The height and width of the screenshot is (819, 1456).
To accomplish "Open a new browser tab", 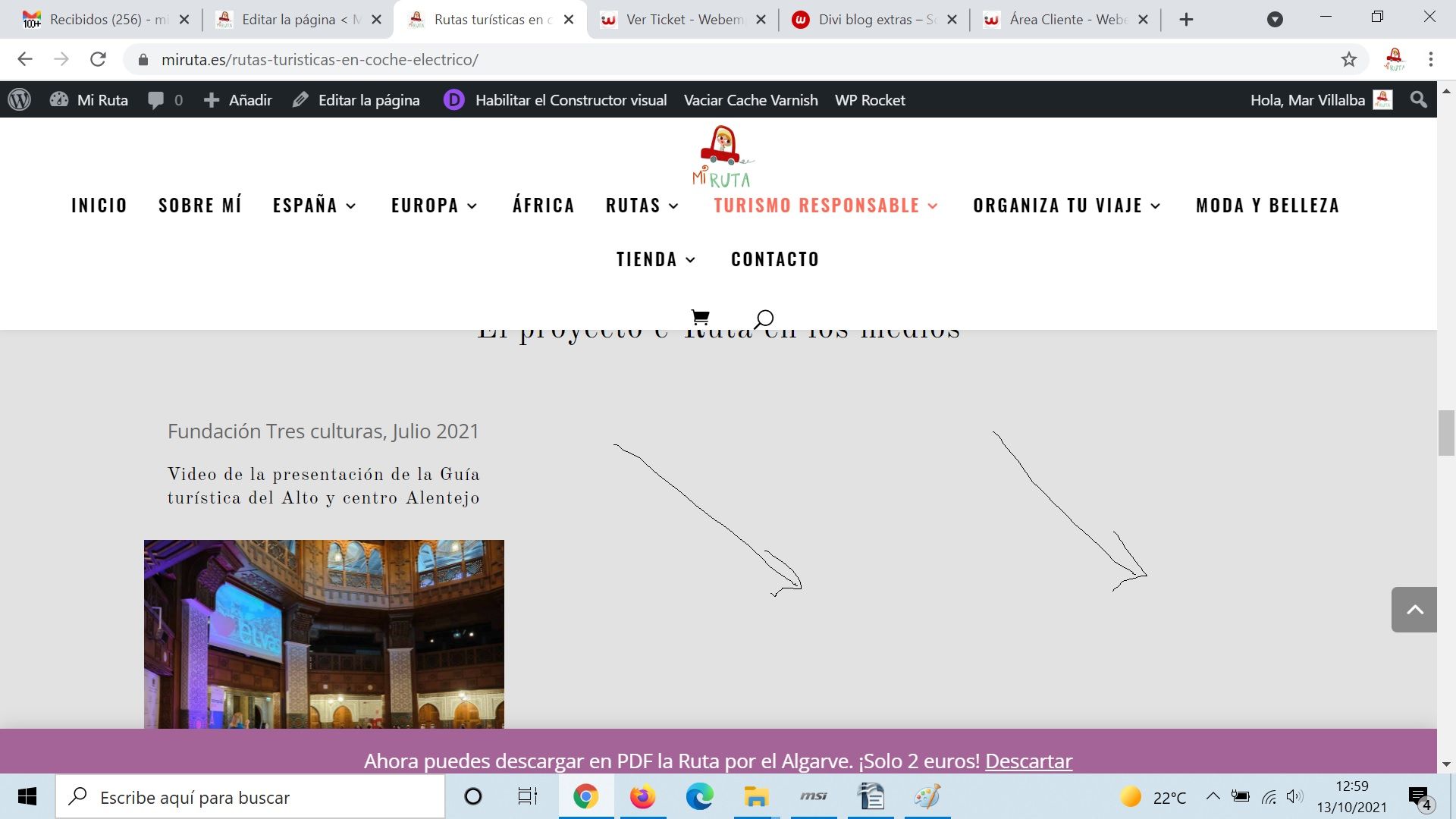I will tap(1187, 20).
